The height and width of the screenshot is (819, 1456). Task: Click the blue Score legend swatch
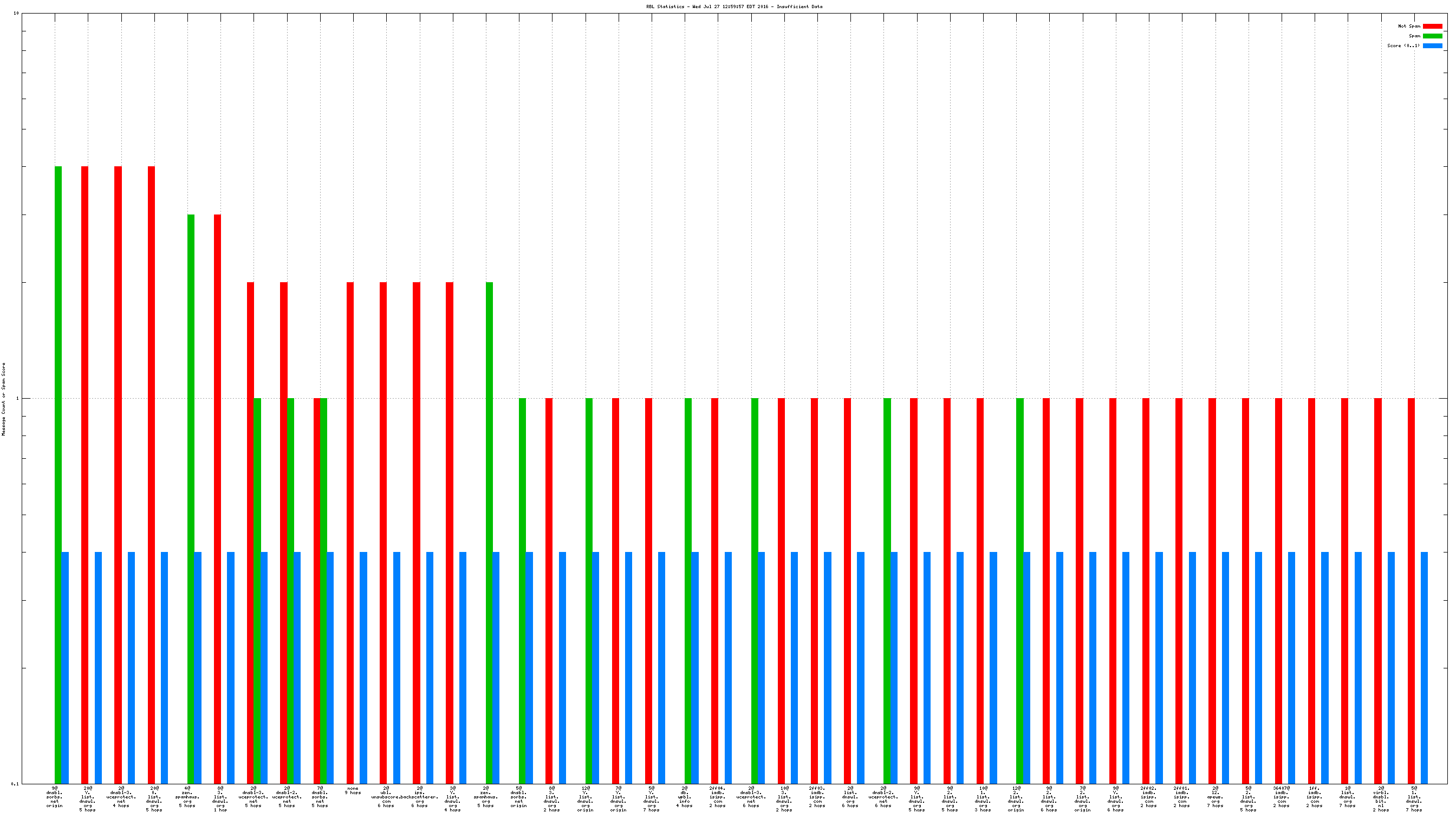click(1432, 46)
